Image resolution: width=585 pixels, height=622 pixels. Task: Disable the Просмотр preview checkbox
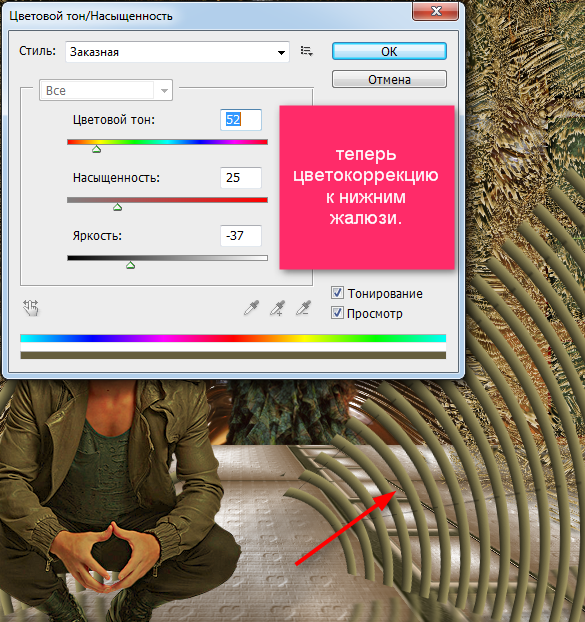(337, 313)
